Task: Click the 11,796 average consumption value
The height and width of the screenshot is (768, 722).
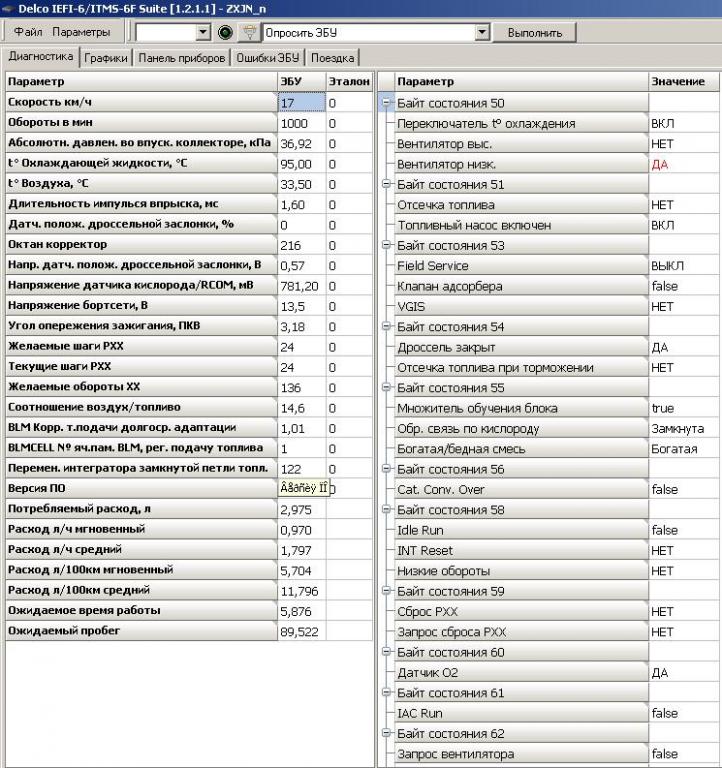Action: click(x=301, y=591)
